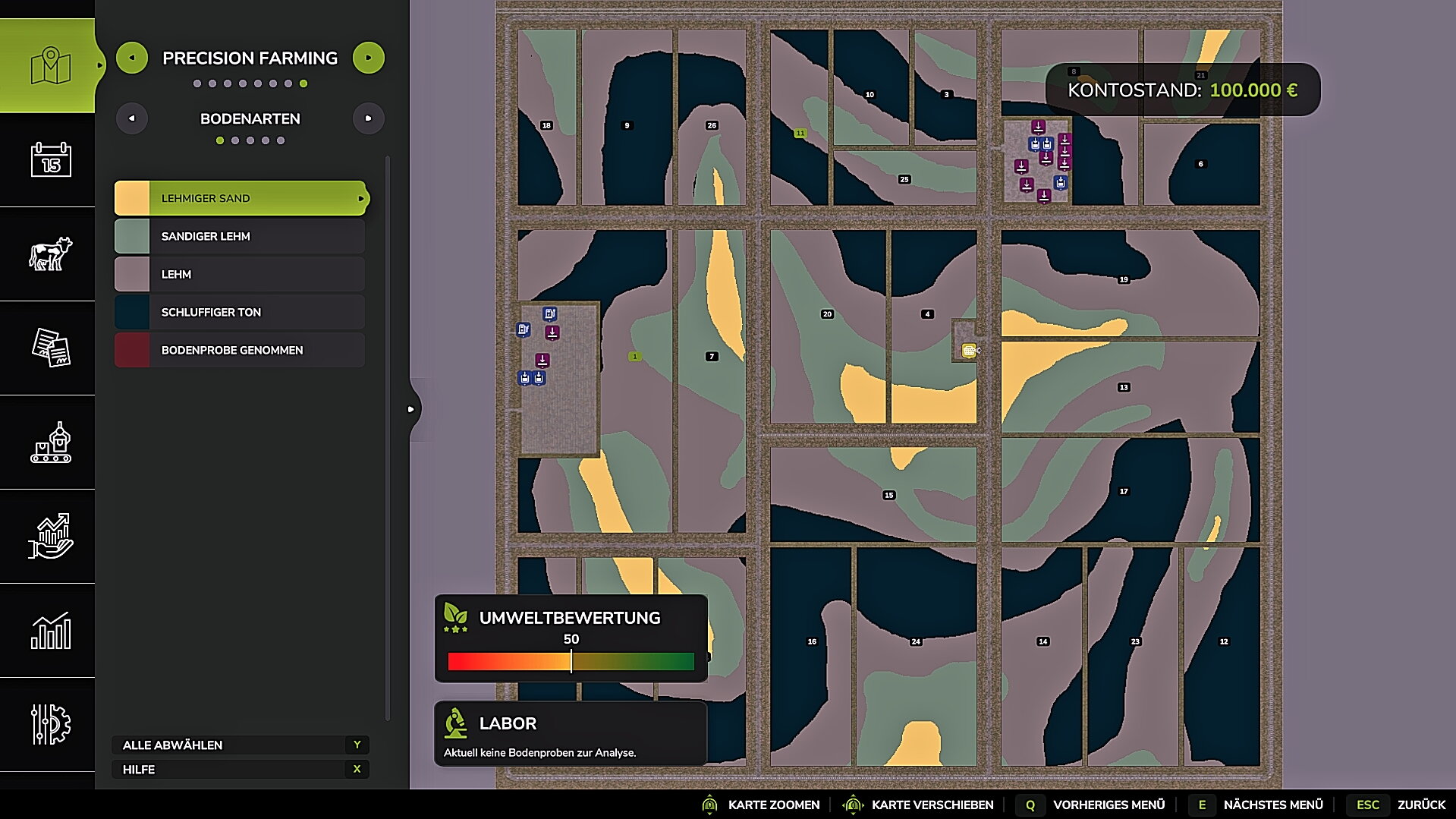Toggle the Sandiger Lehm soil layer
The image size is (1456, 819).
click(x=240, y=236)
